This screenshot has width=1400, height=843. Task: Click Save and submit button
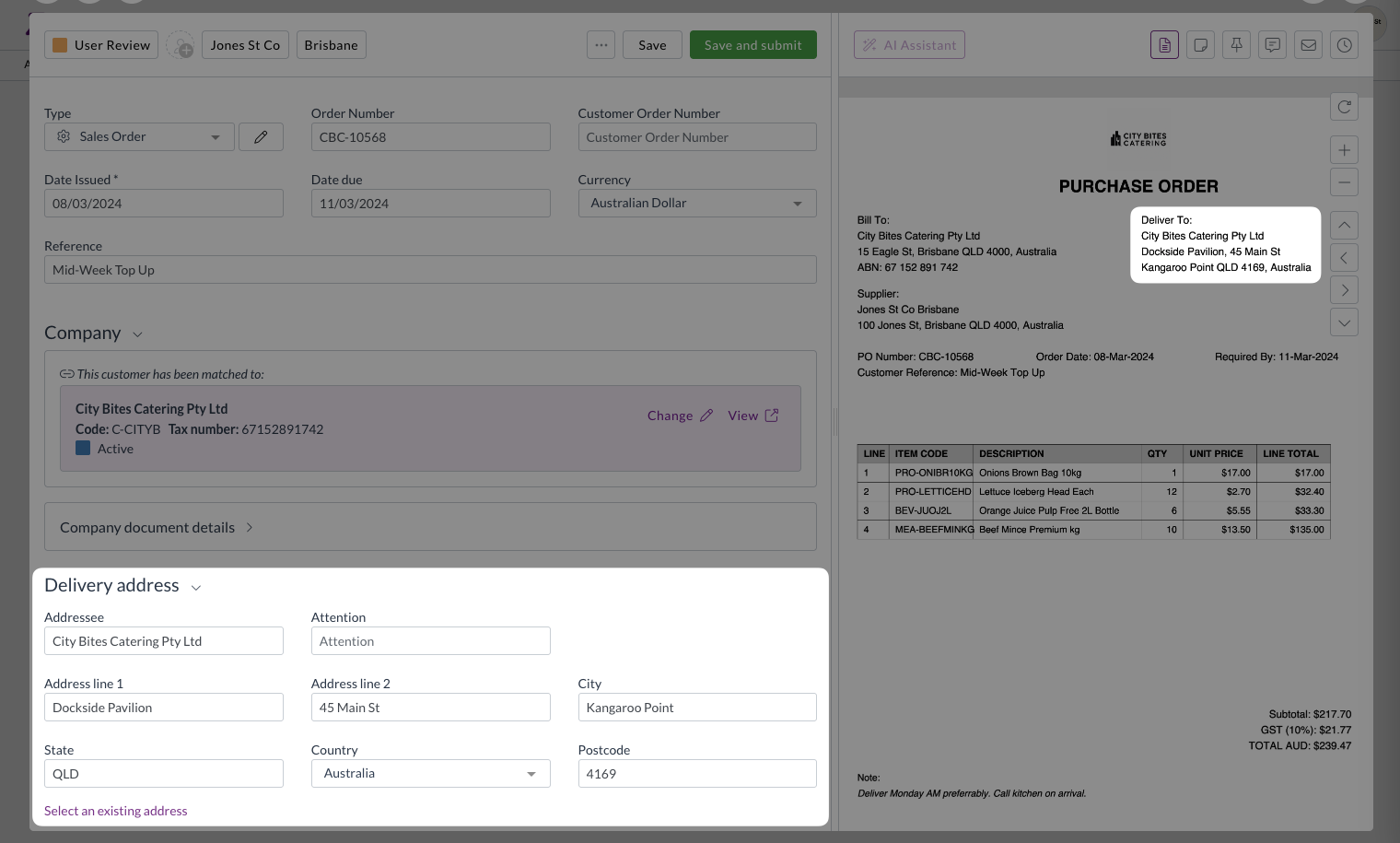752,45
